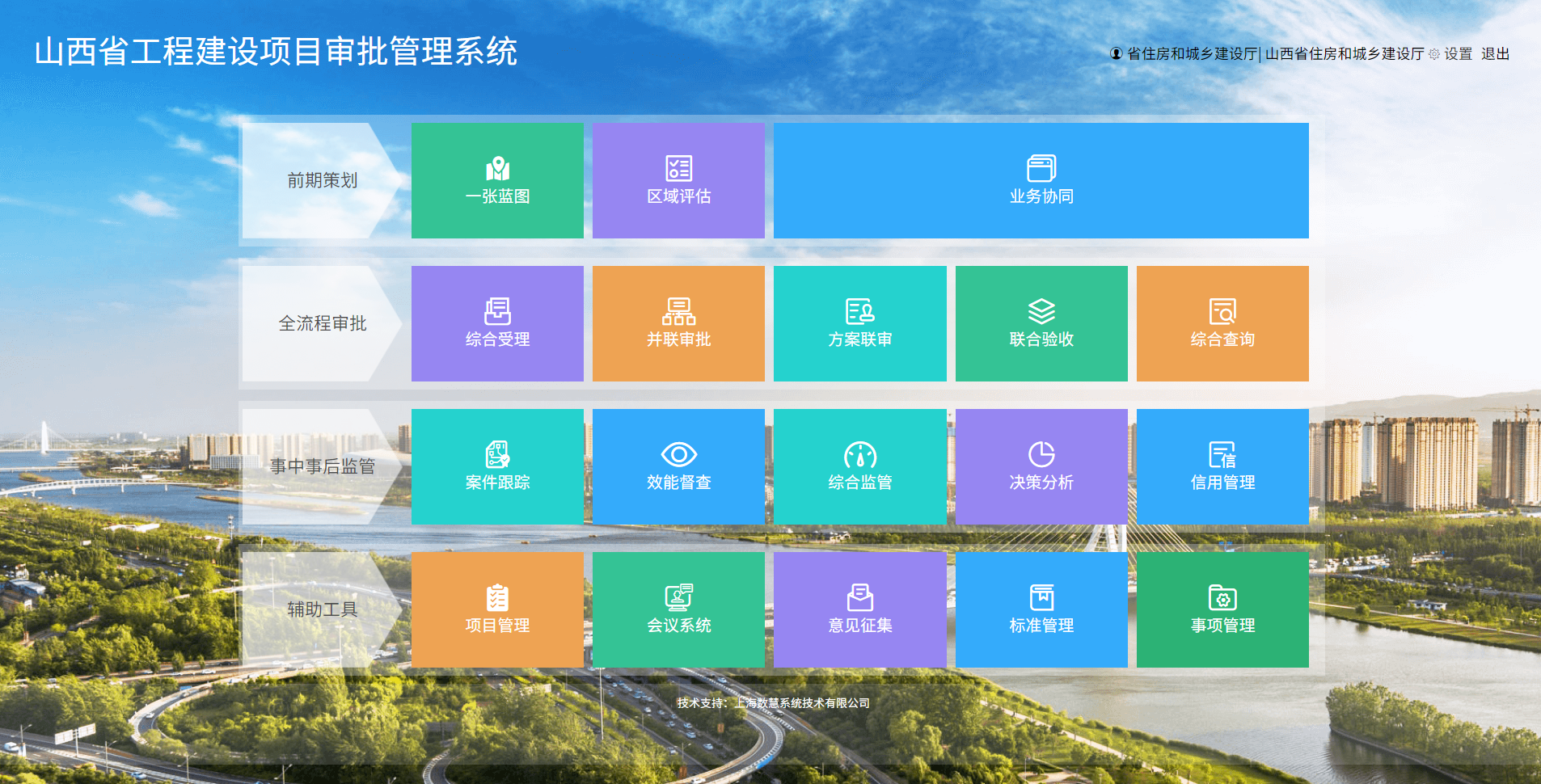The image size is (1541, 784).
Task: Open the 并联审批 module
Action: (x=678, y=323)
